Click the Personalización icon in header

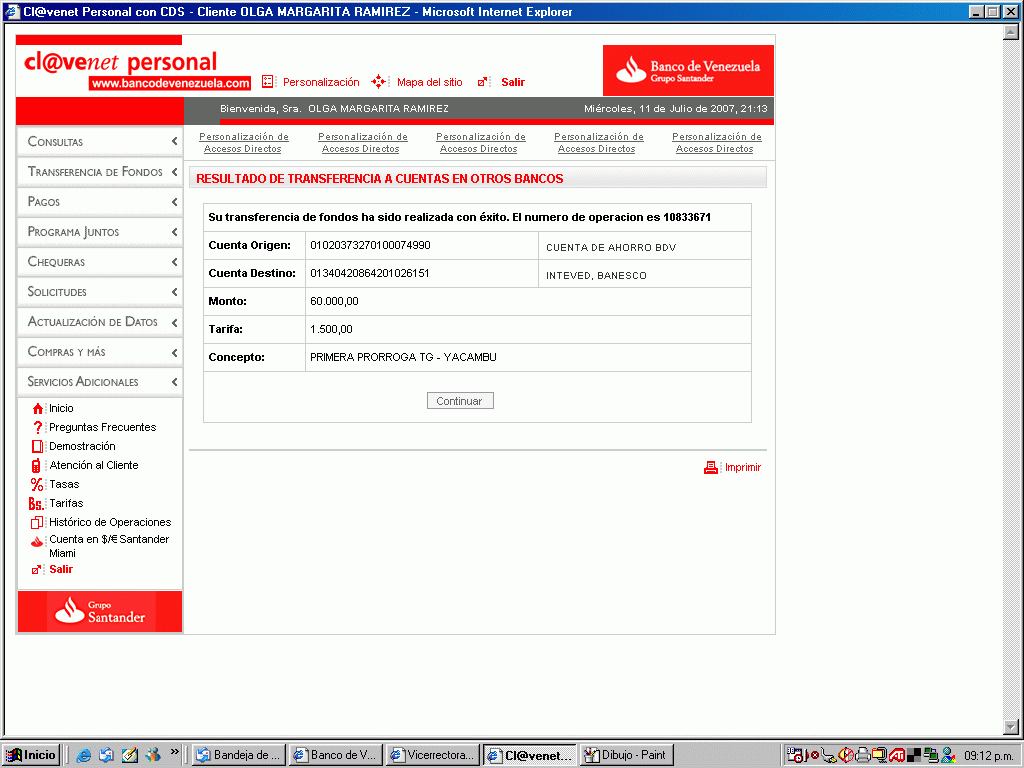pyautogui.click(x=267, y=82)
